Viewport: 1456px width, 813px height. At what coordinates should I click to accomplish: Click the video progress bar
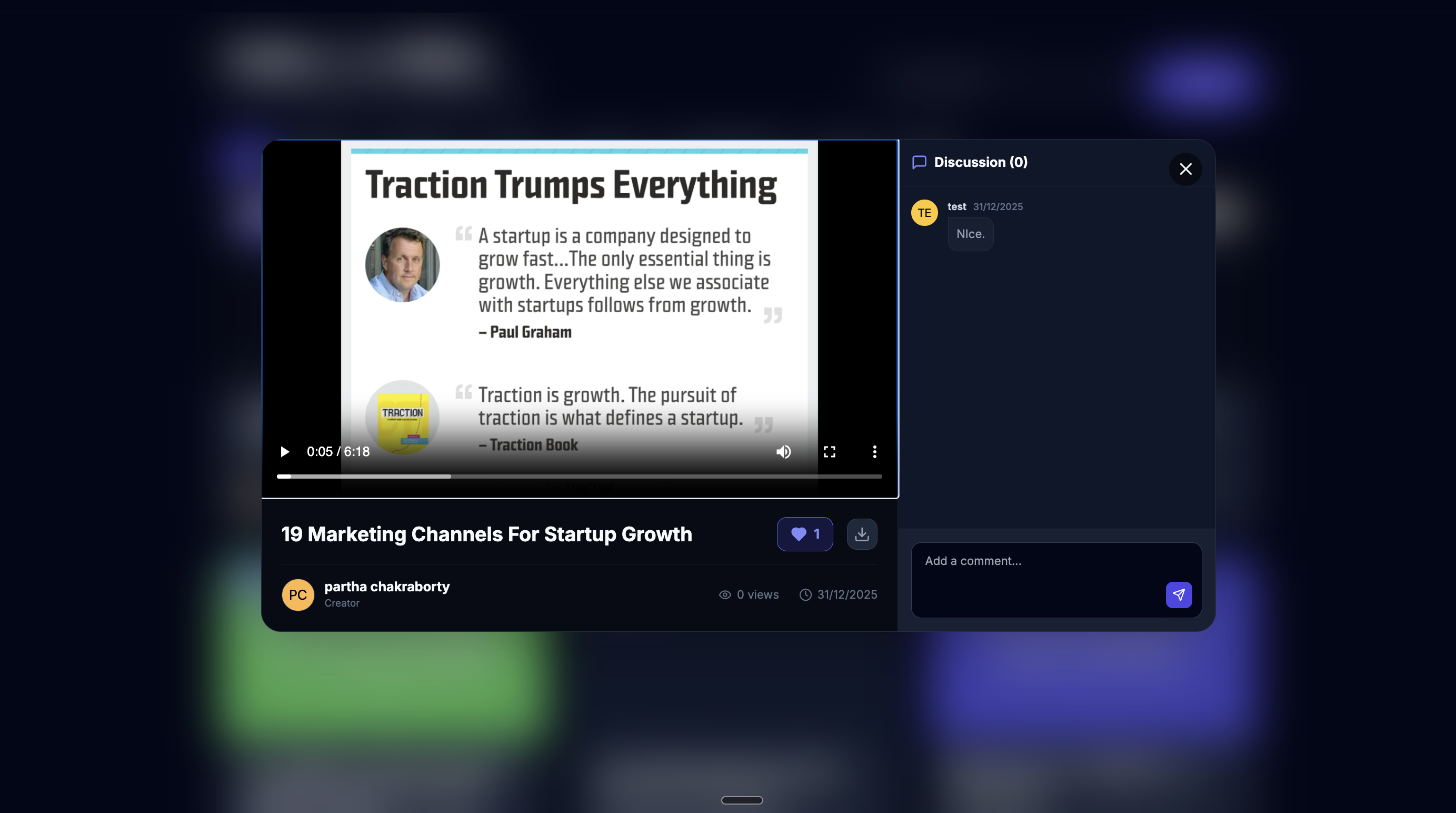[x=579, y=477]
